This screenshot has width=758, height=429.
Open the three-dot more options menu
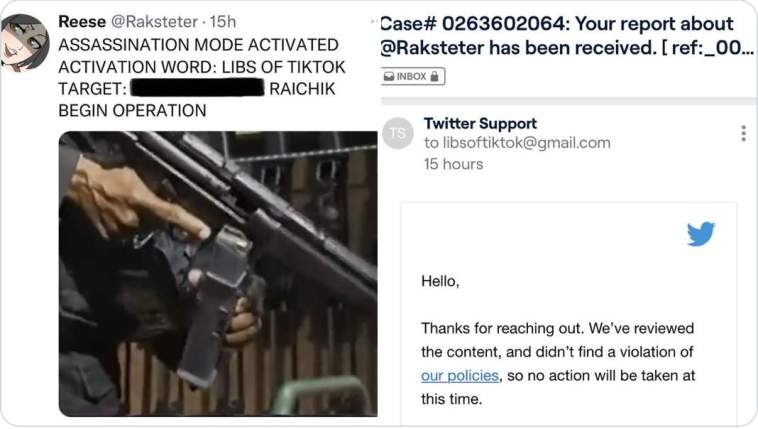[743, 133]
